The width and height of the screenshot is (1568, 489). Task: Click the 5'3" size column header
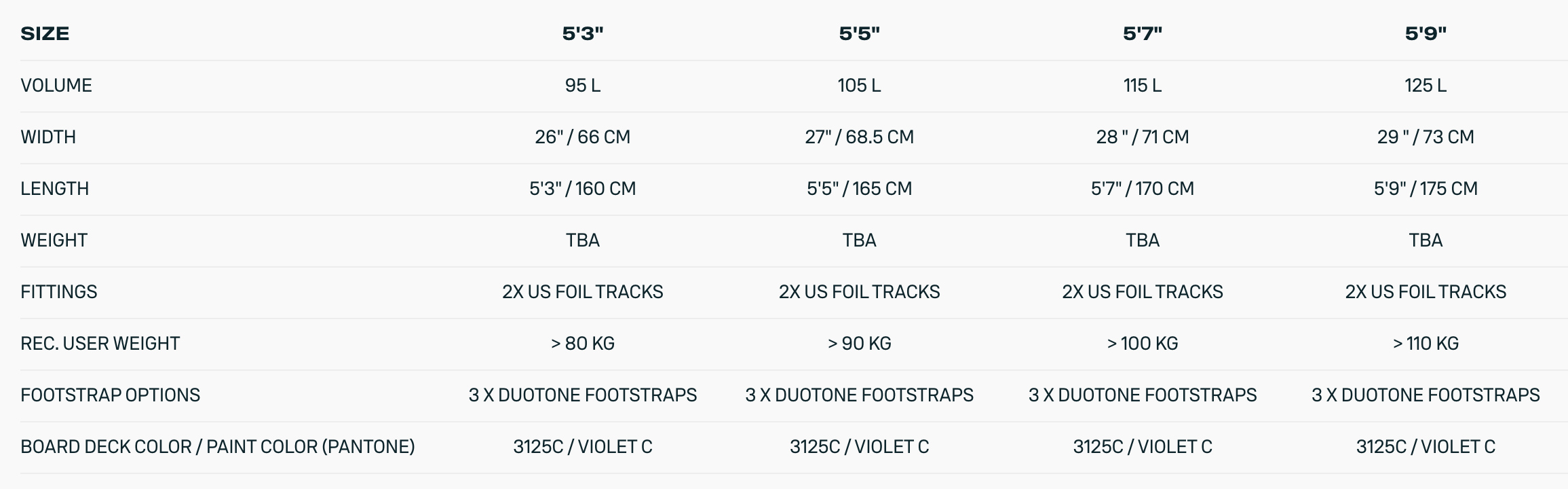coord(583,33)
